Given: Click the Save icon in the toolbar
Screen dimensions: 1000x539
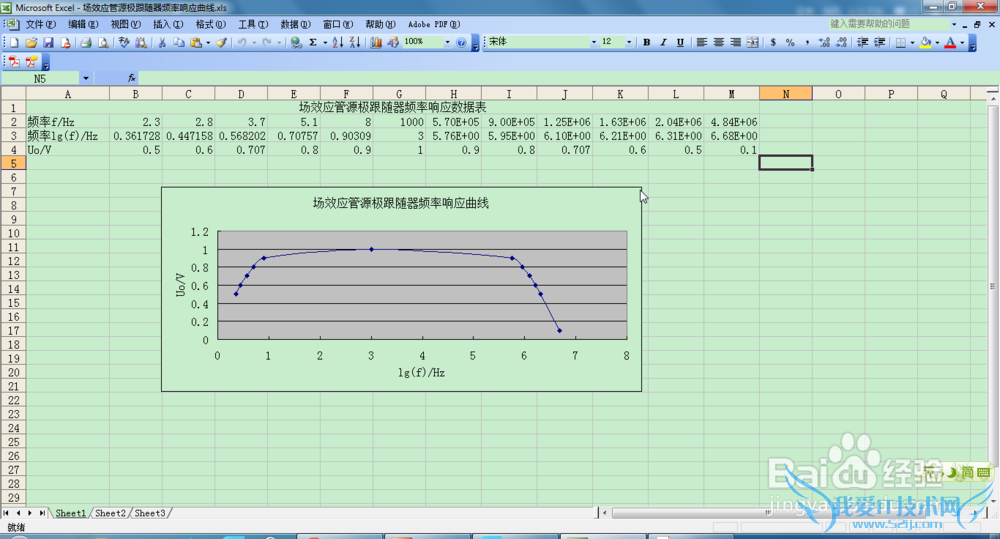Looking at the screenshot, I should [x=48, y=43].
